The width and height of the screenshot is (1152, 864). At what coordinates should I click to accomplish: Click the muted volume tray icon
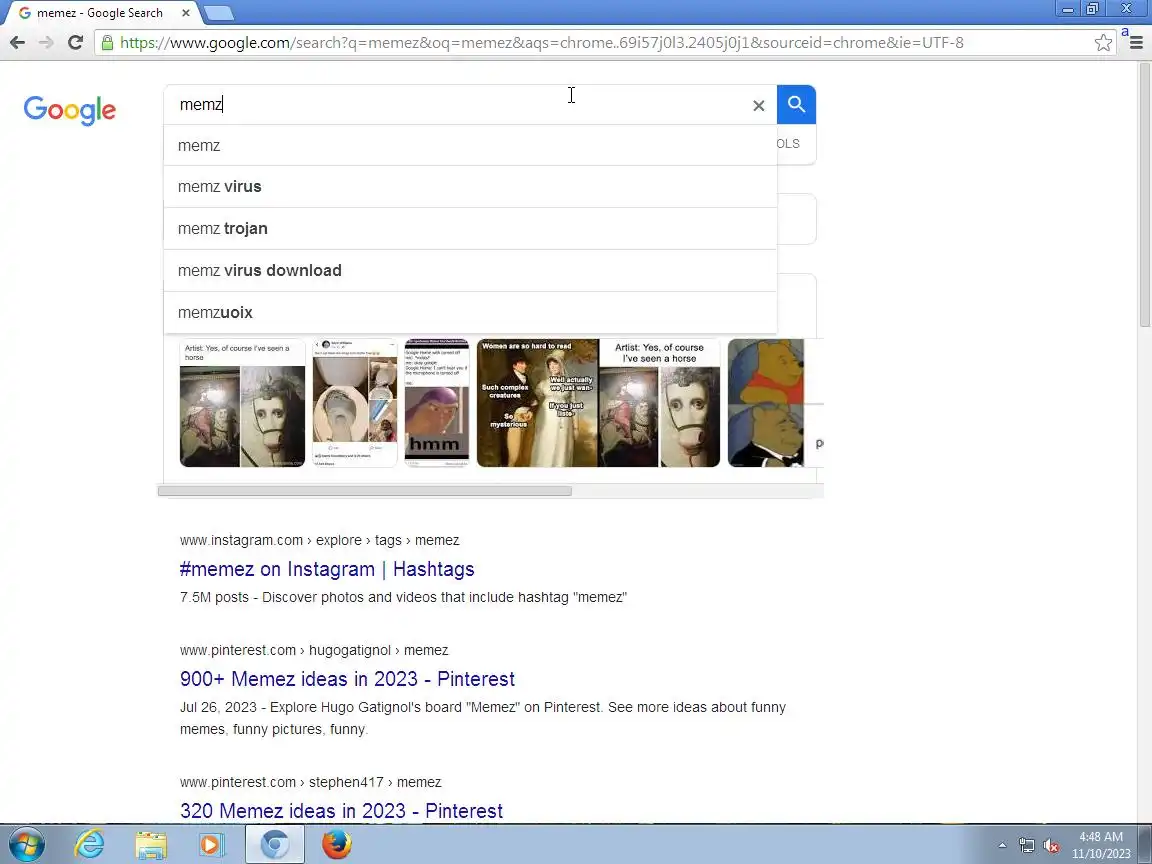[x=1051, y=846]
